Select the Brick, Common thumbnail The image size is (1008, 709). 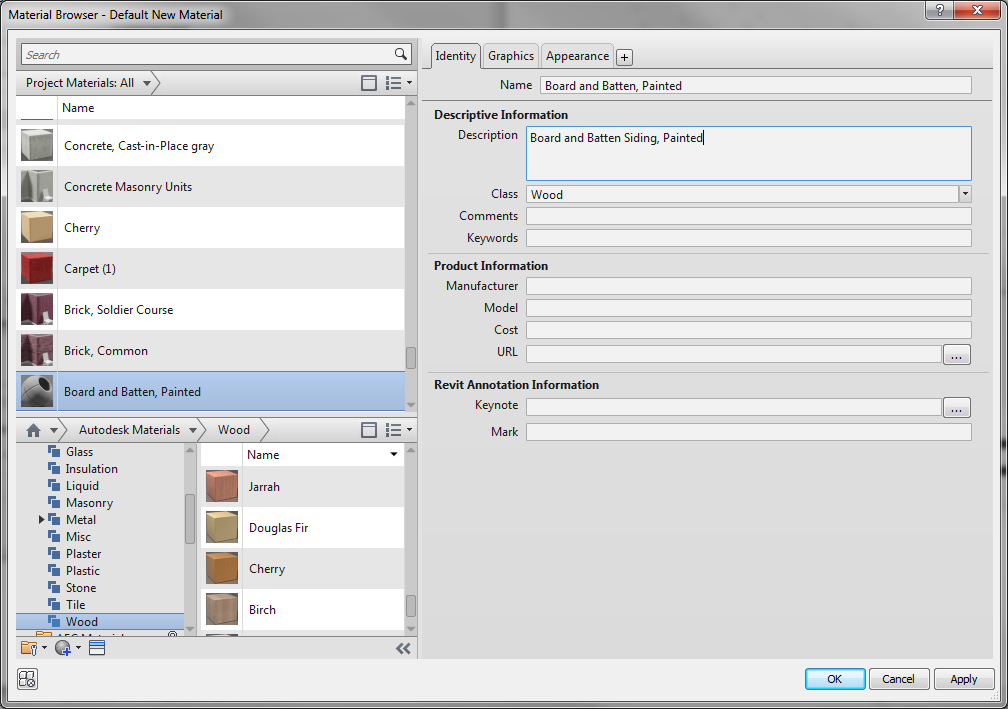37,351
